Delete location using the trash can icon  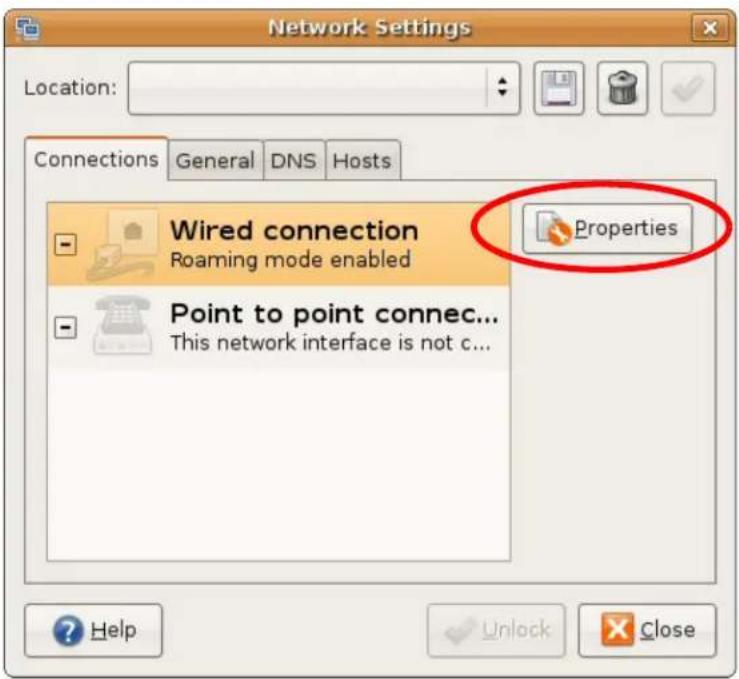click(x=622, y=88)
